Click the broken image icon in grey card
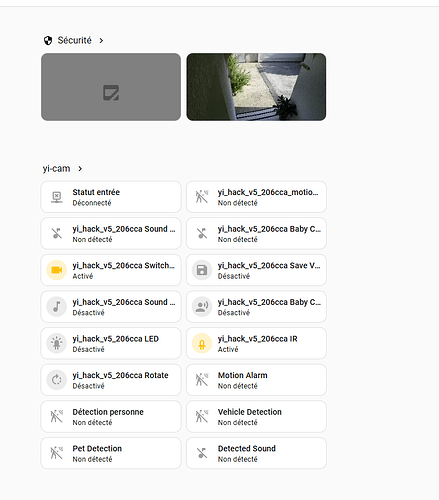The image size is (439, 500). pyautogui.click(x=111, y=93)
